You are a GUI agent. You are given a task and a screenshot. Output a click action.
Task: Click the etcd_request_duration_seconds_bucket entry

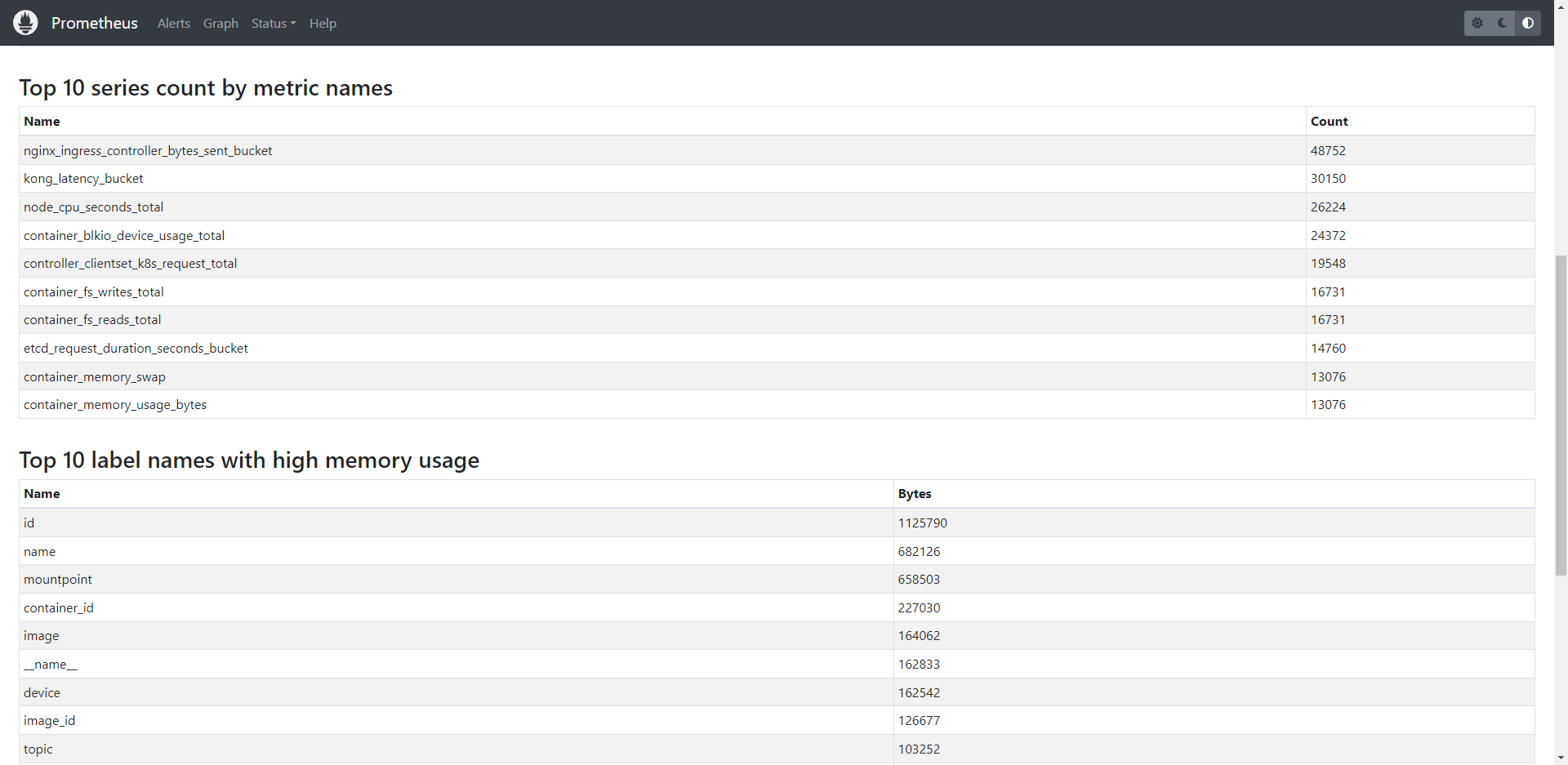pyautogui.click(x=136, y=349)
